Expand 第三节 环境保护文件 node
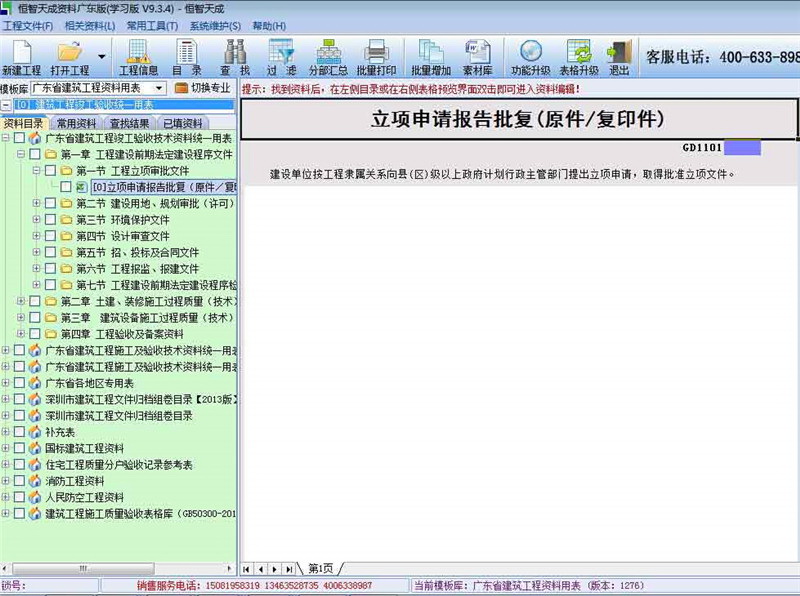The height and width of the screenshot is (596, 800). tap(36, 219)
